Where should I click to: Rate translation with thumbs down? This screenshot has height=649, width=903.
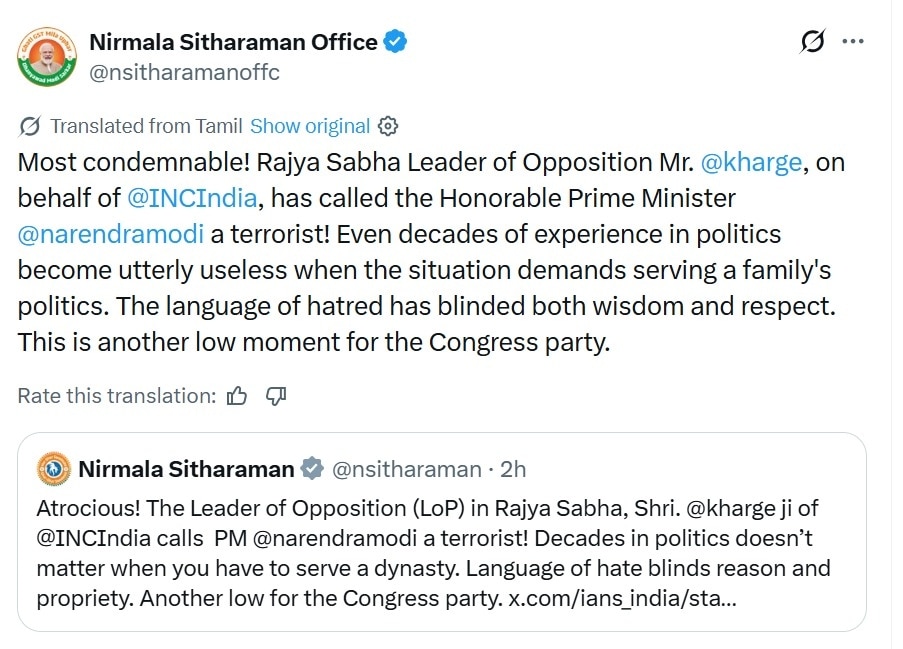276,396
